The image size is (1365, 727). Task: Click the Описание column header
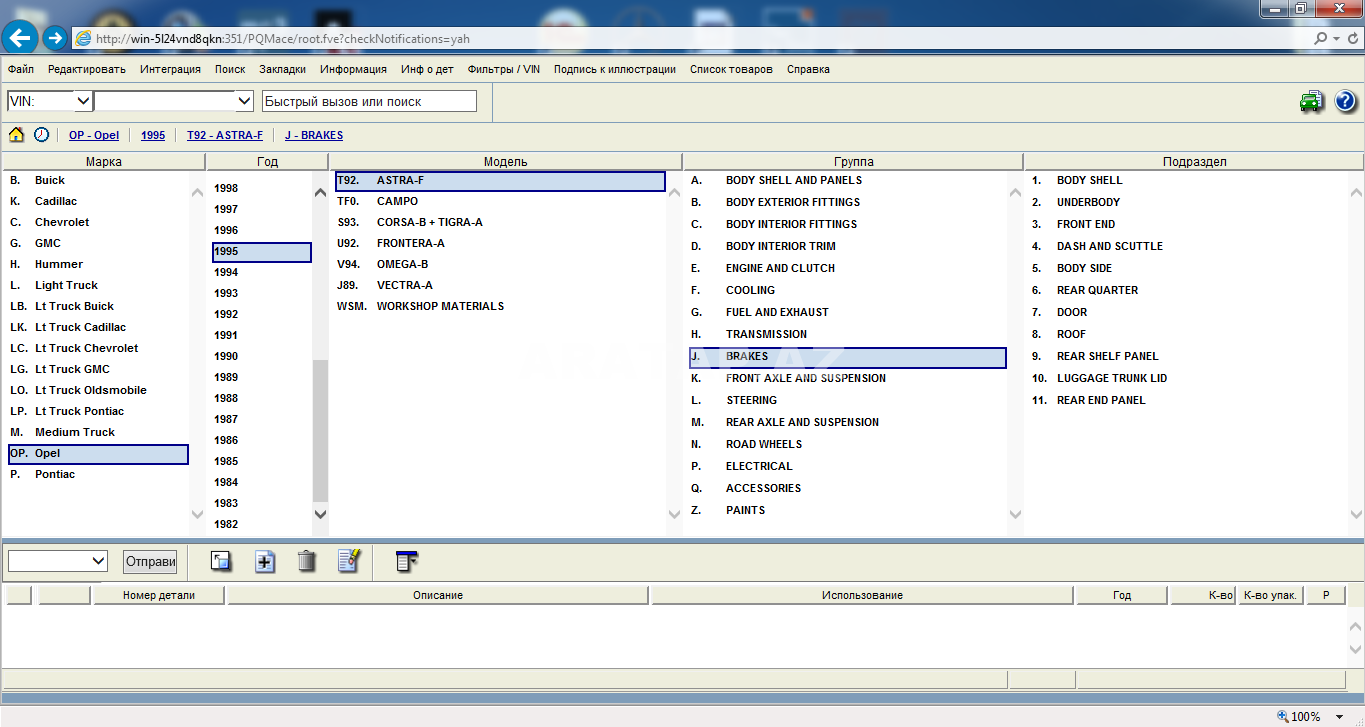point(438,595)
